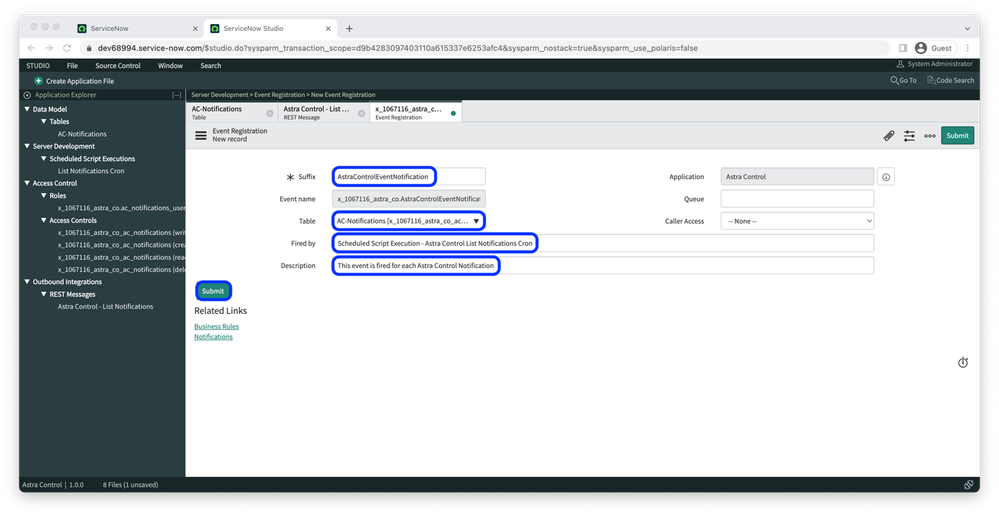Collapse all in Application Explorer
Viewport: 999px width, 516px height.
coord(176,95)
